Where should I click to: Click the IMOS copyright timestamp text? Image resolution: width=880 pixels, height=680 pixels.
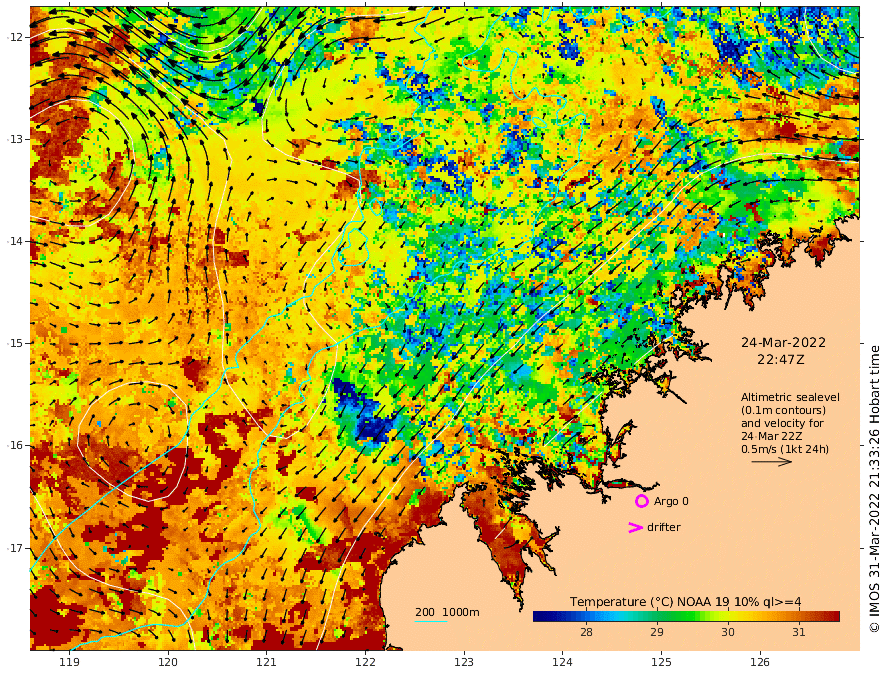point(873,489)
